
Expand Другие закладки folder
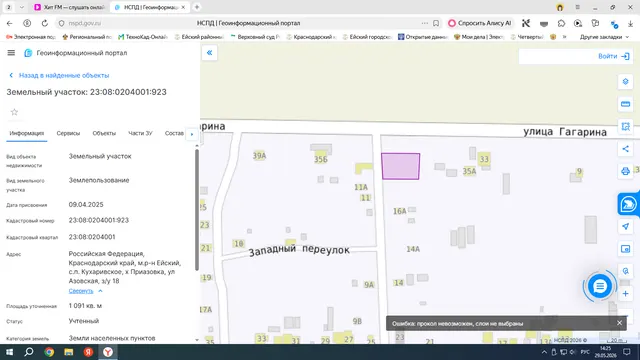coord(604,37)
